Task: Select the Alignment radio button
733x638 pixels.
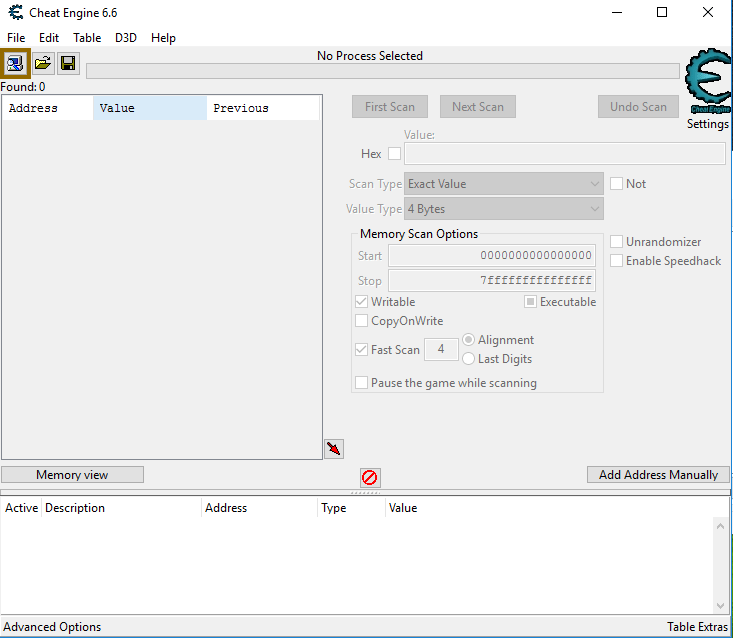Action: tap(468, 340)
